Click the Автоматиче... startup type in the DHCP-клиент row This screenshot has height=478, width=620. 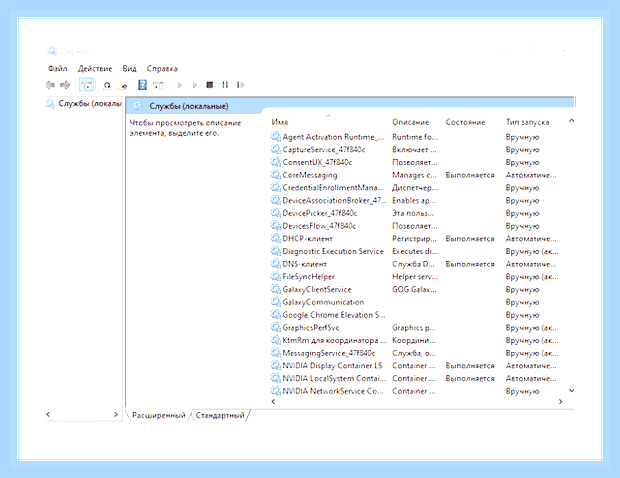click(531, 238)
